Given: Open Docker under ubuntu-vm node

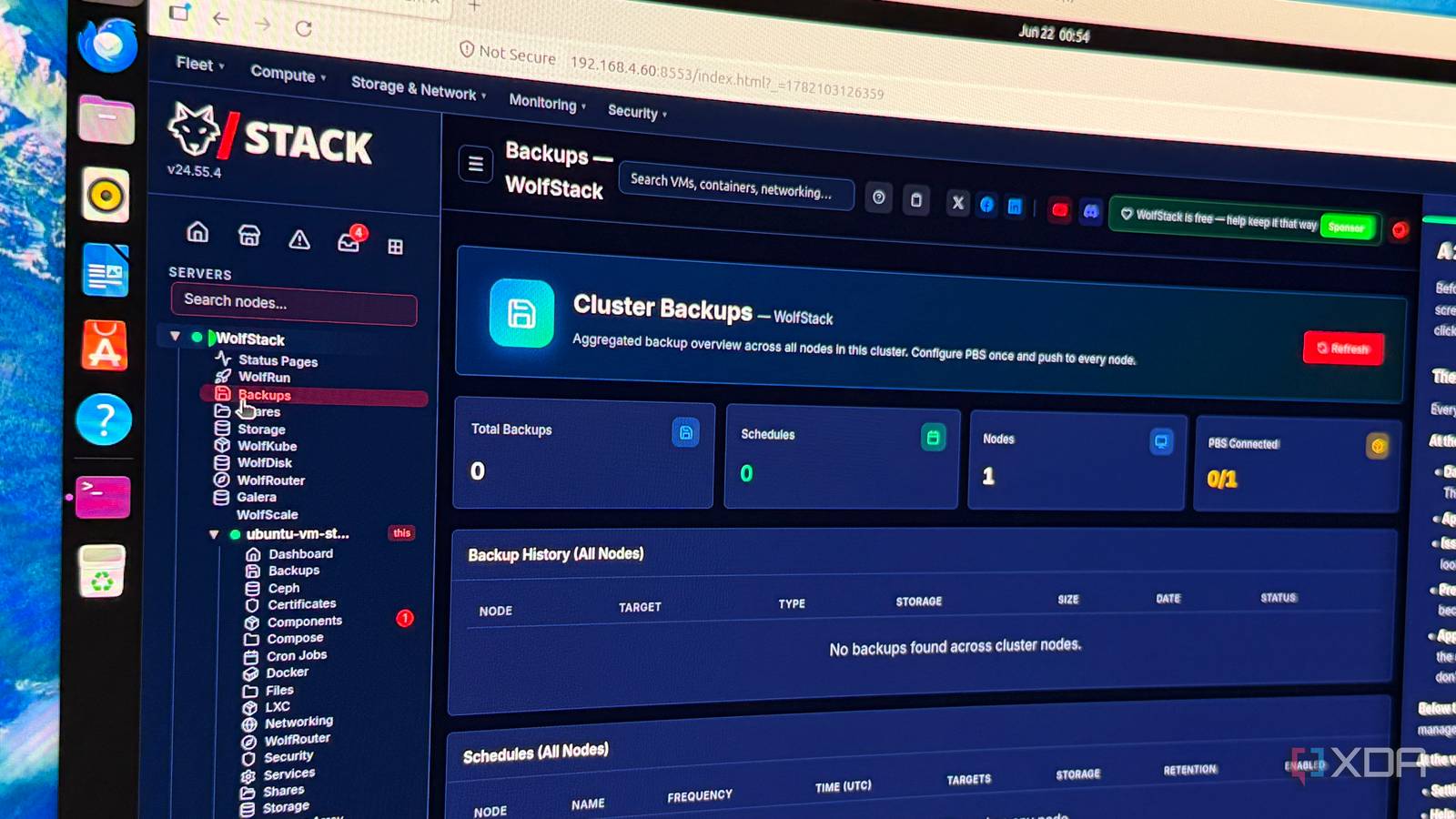Looking at the screenshot, I should point(287,672).
